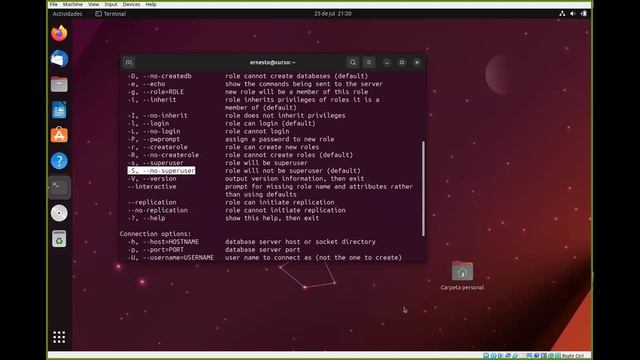640x360 pixels.
Task: Open Ubuntu Software store icon
Action: point(59,135)
